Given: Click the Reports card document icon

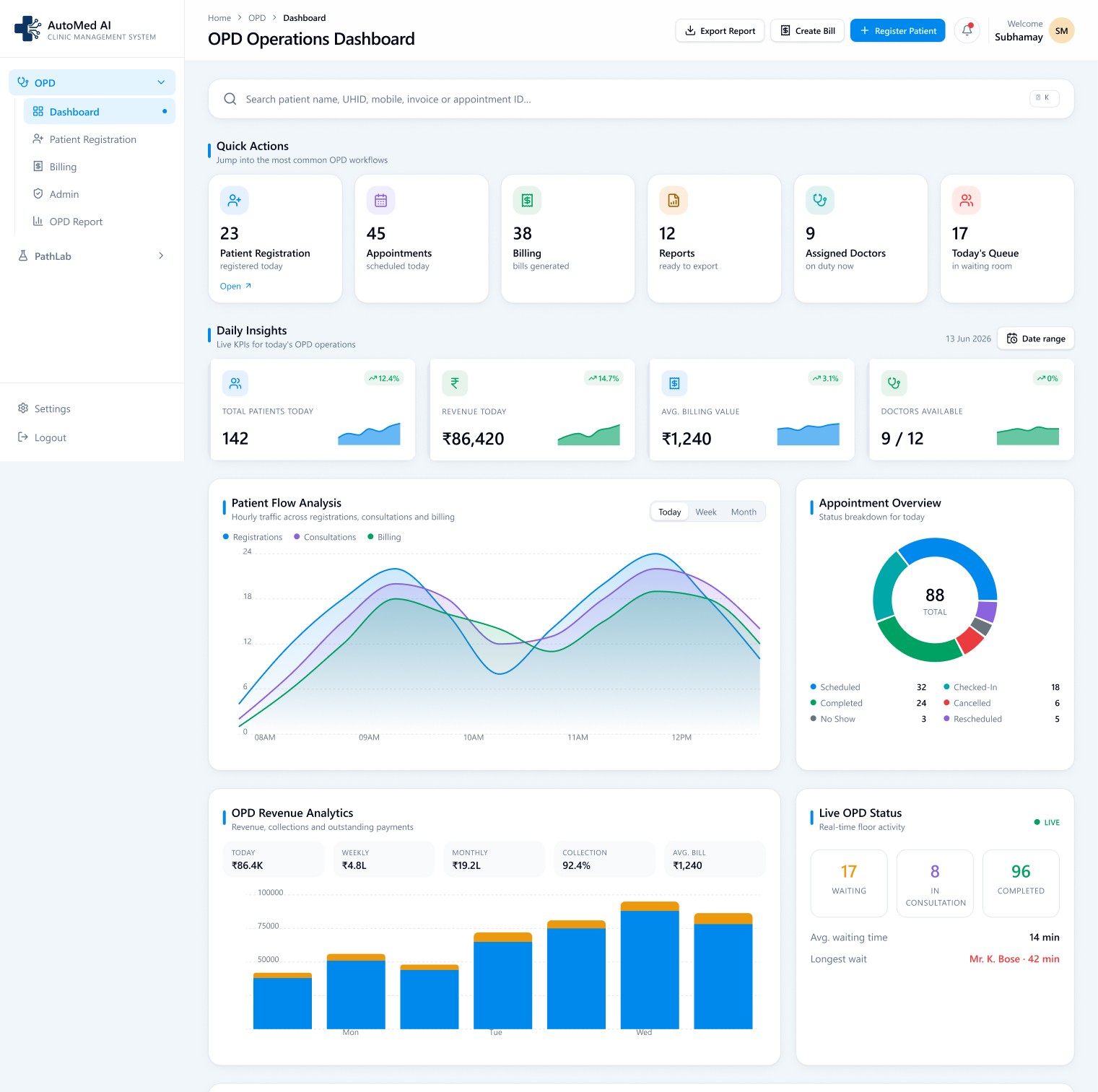Looking at the screenshot, I should (674, 200).
